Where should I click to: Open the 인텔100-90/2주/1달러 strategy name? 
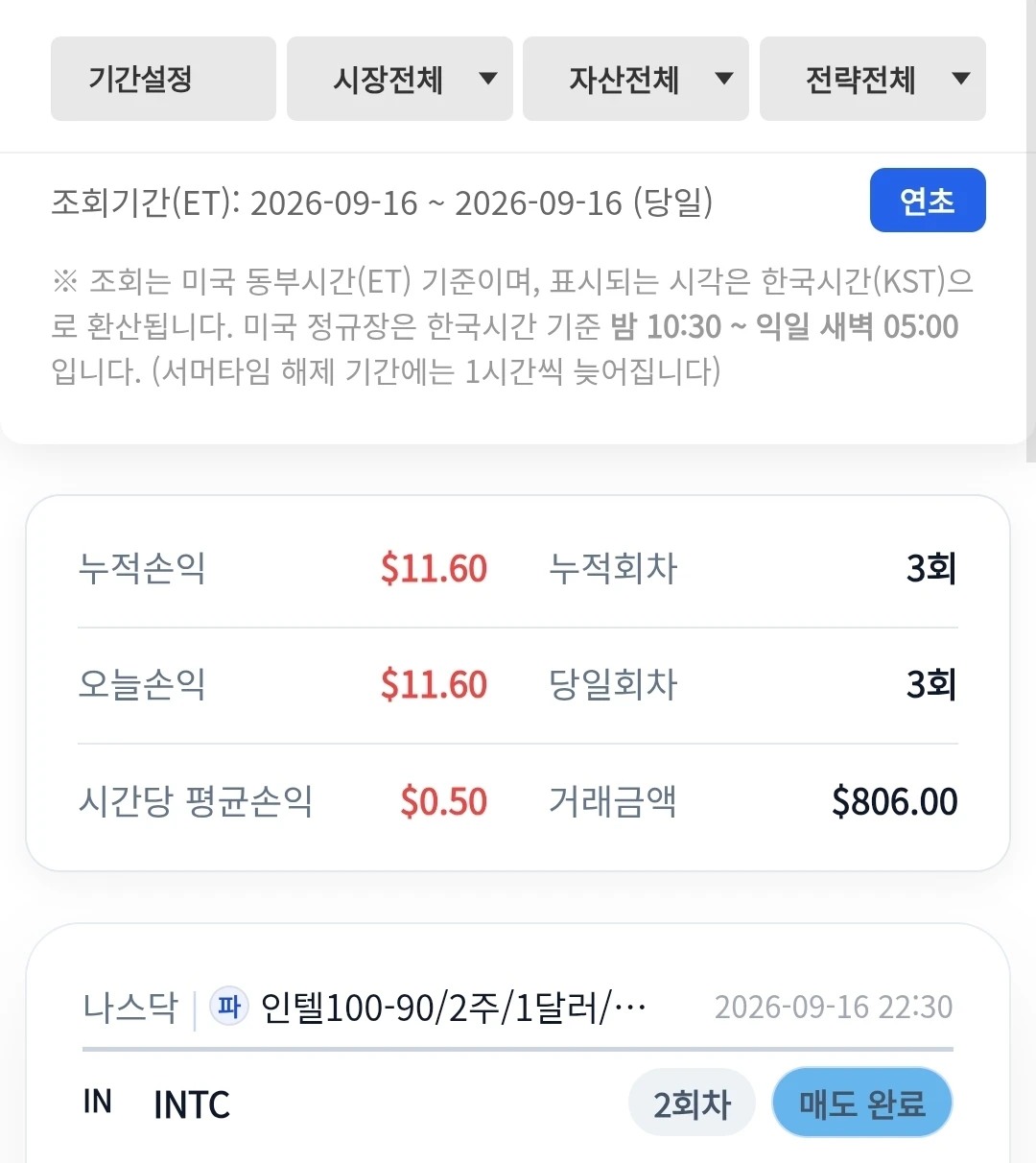454,1008
